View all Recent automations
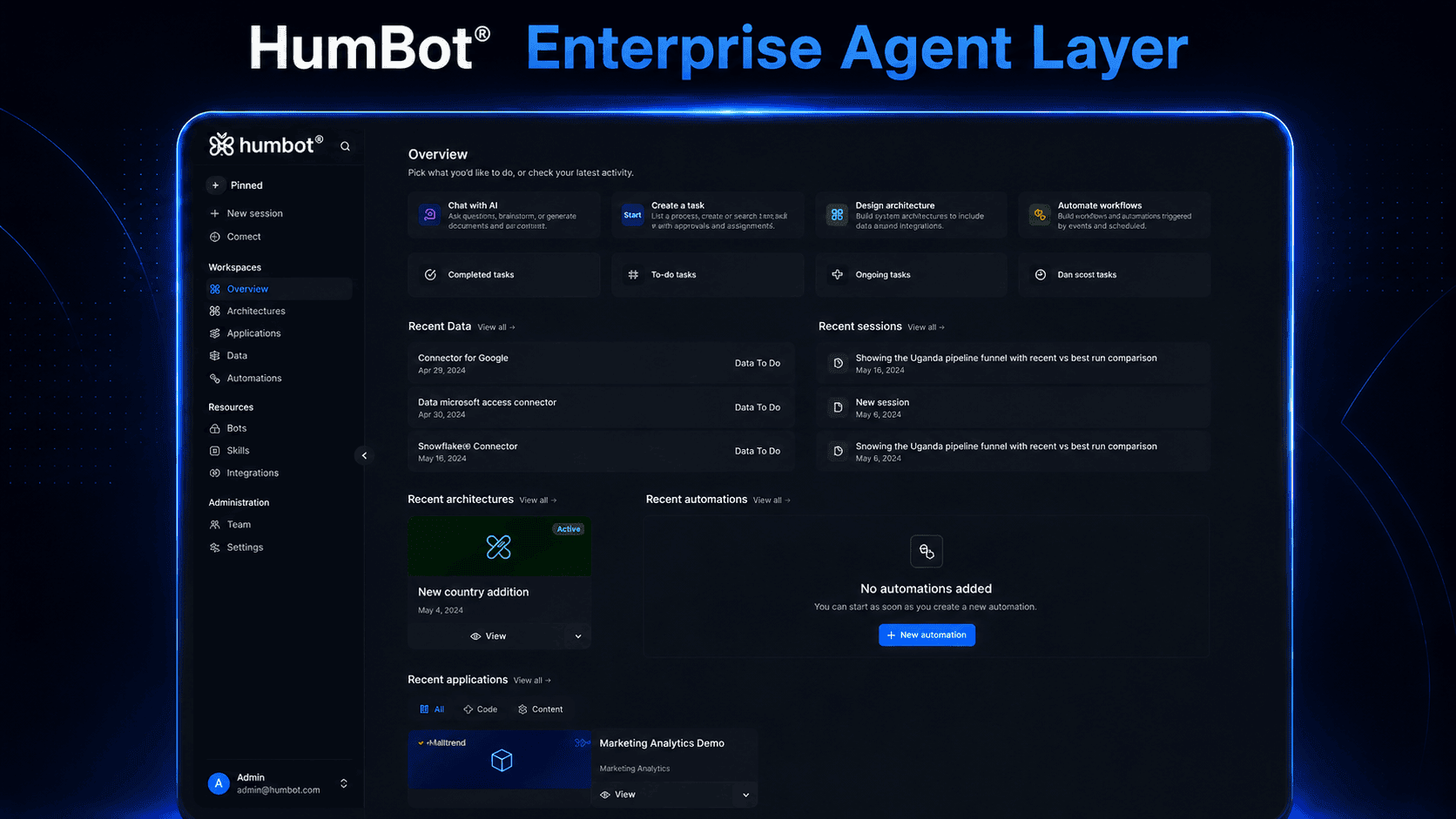Viewport: 1456px width, 819px height. click(772, 500)
